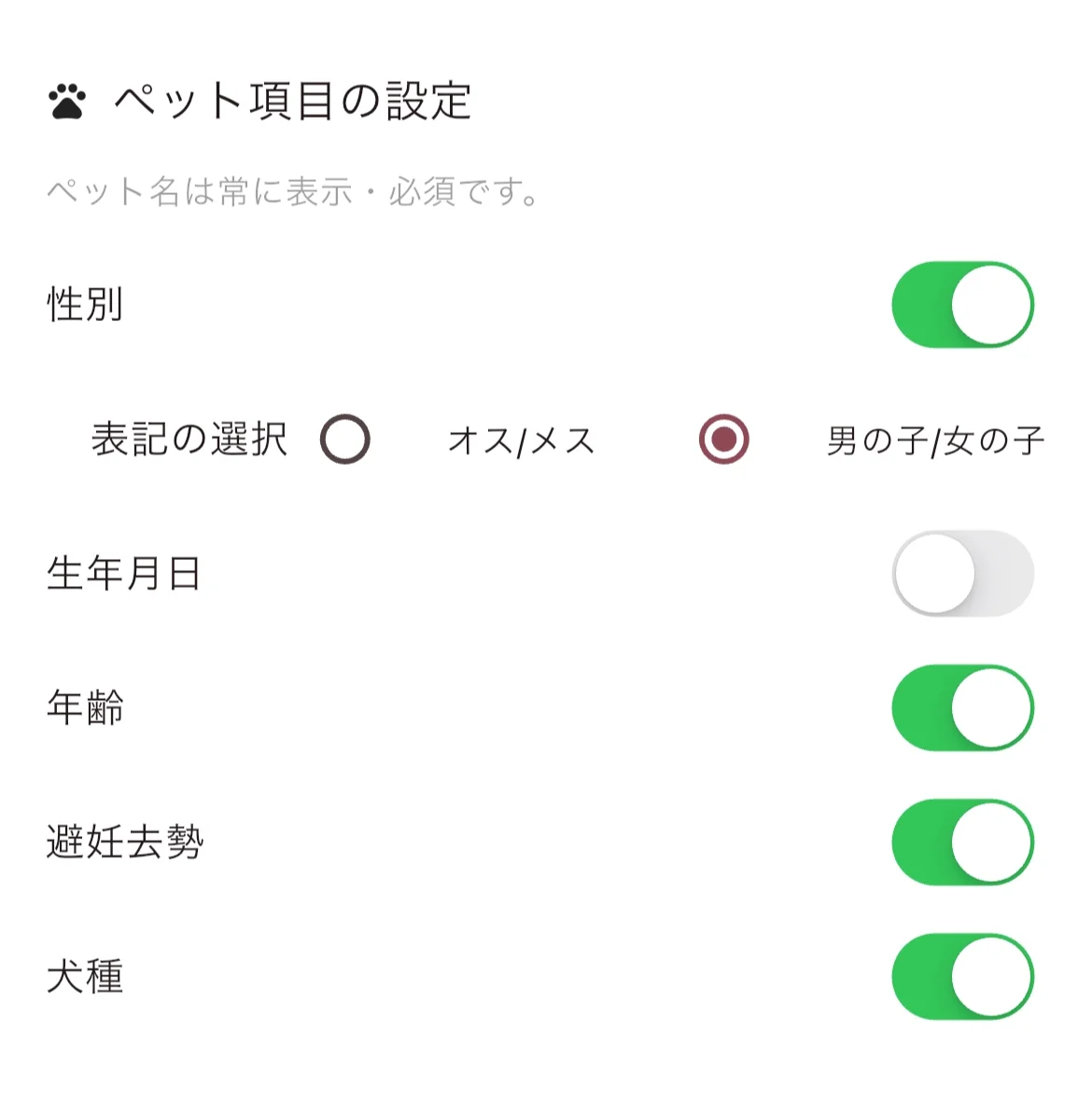The width and height of the screenshot is (1092, 1118).
Task: Click the 年齢 label
Action: [x=85, y=708]
